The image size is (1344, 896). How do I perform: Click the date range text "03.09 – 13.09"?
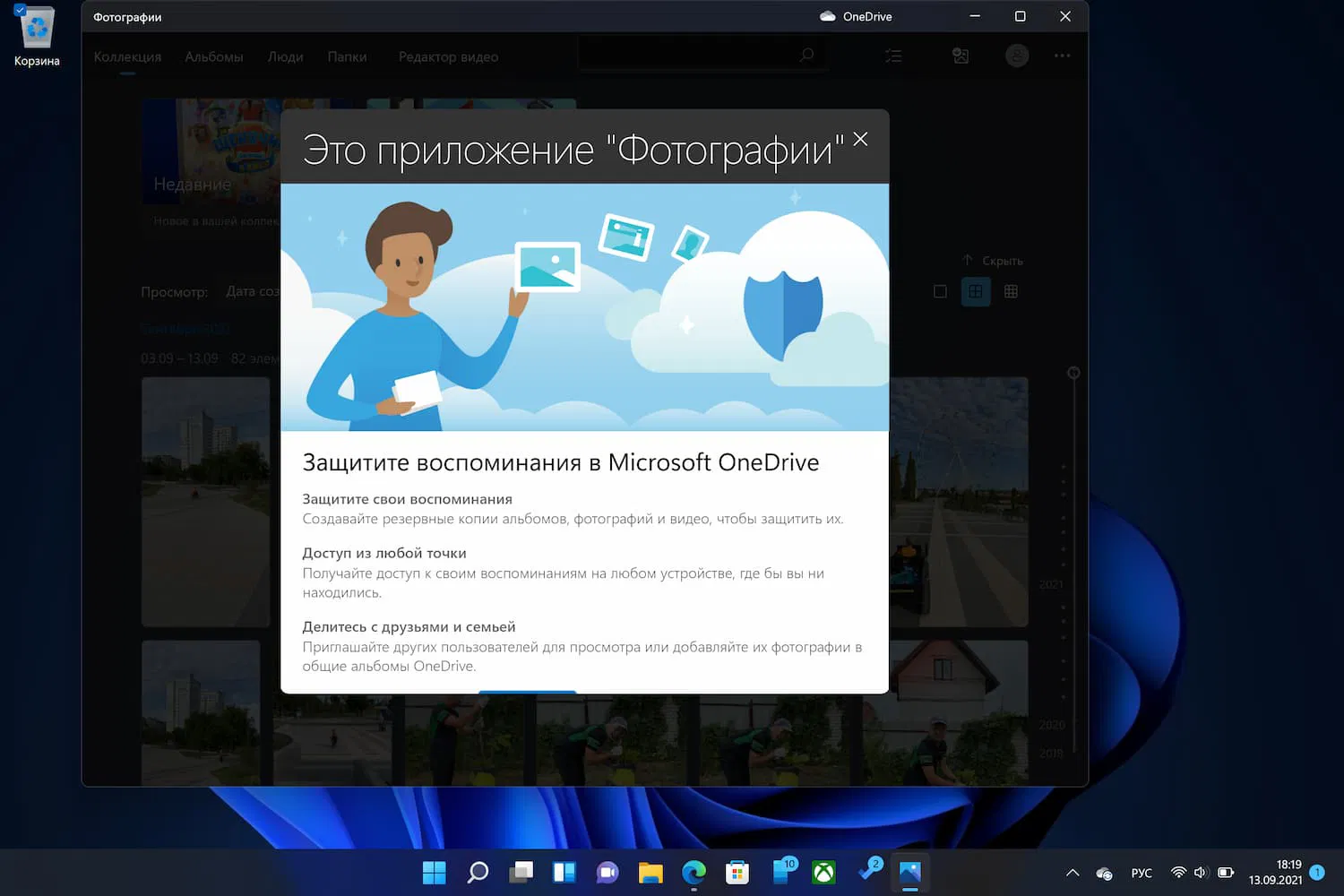coord(179,358)
